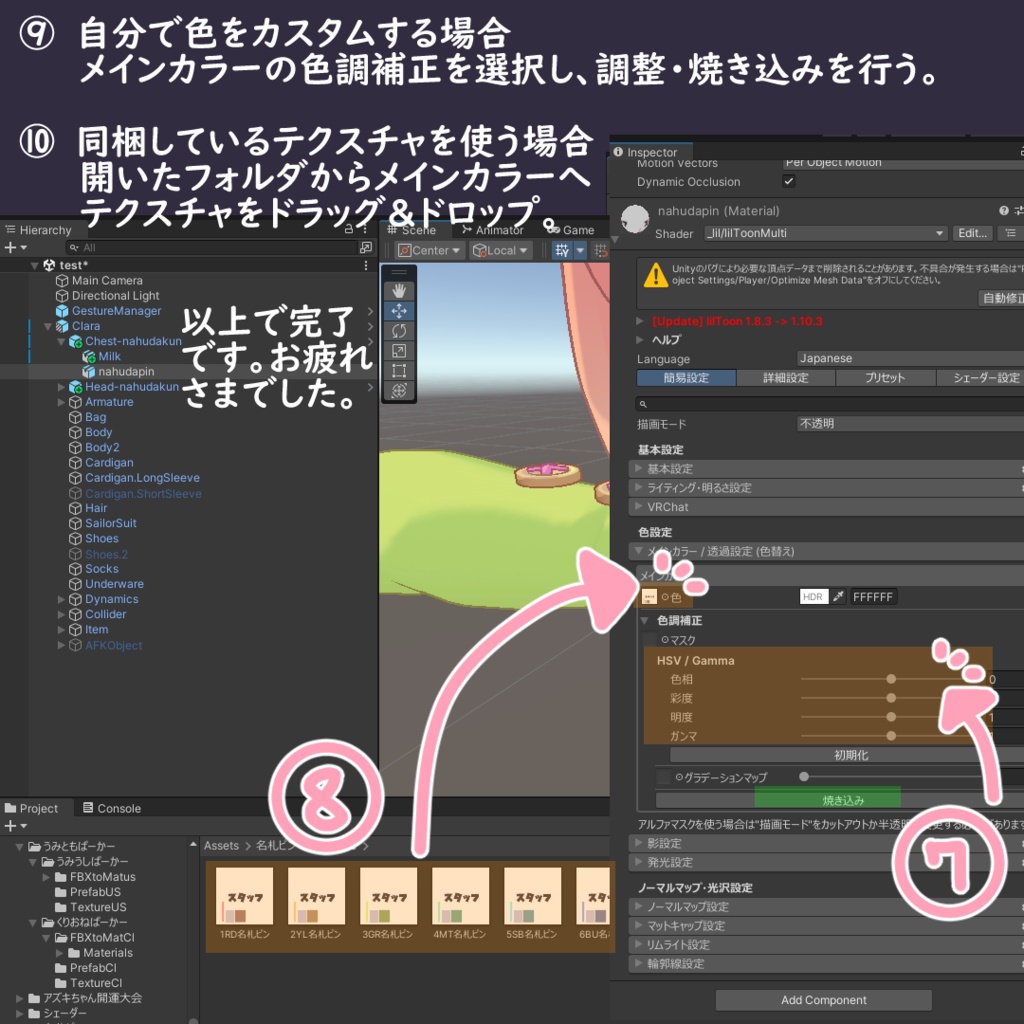
Task: Enable HDR on the main color field
Action: 813,597
